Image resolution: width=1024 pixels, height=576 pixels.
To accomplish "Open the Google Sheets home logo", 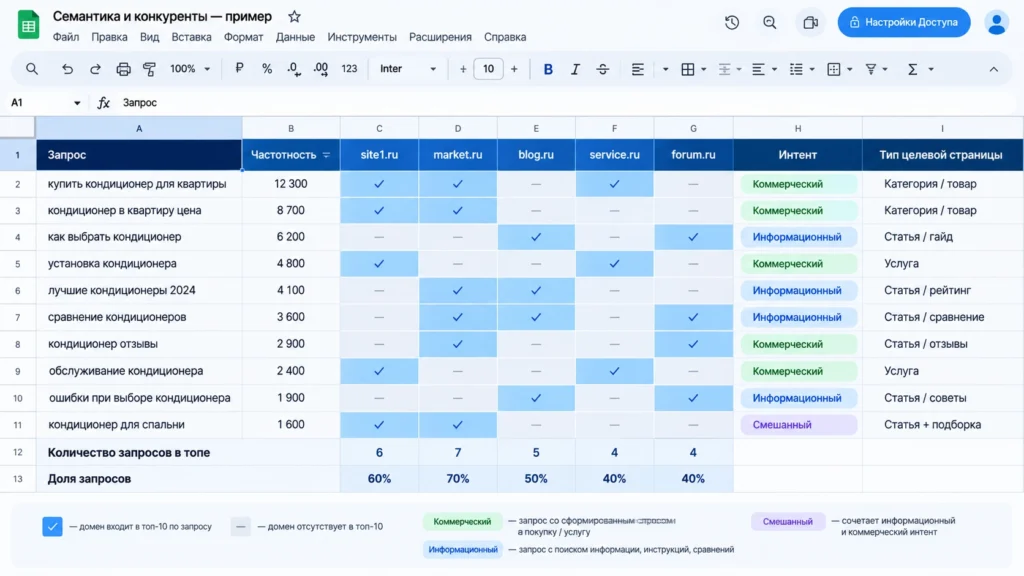I will pos(28,25).
